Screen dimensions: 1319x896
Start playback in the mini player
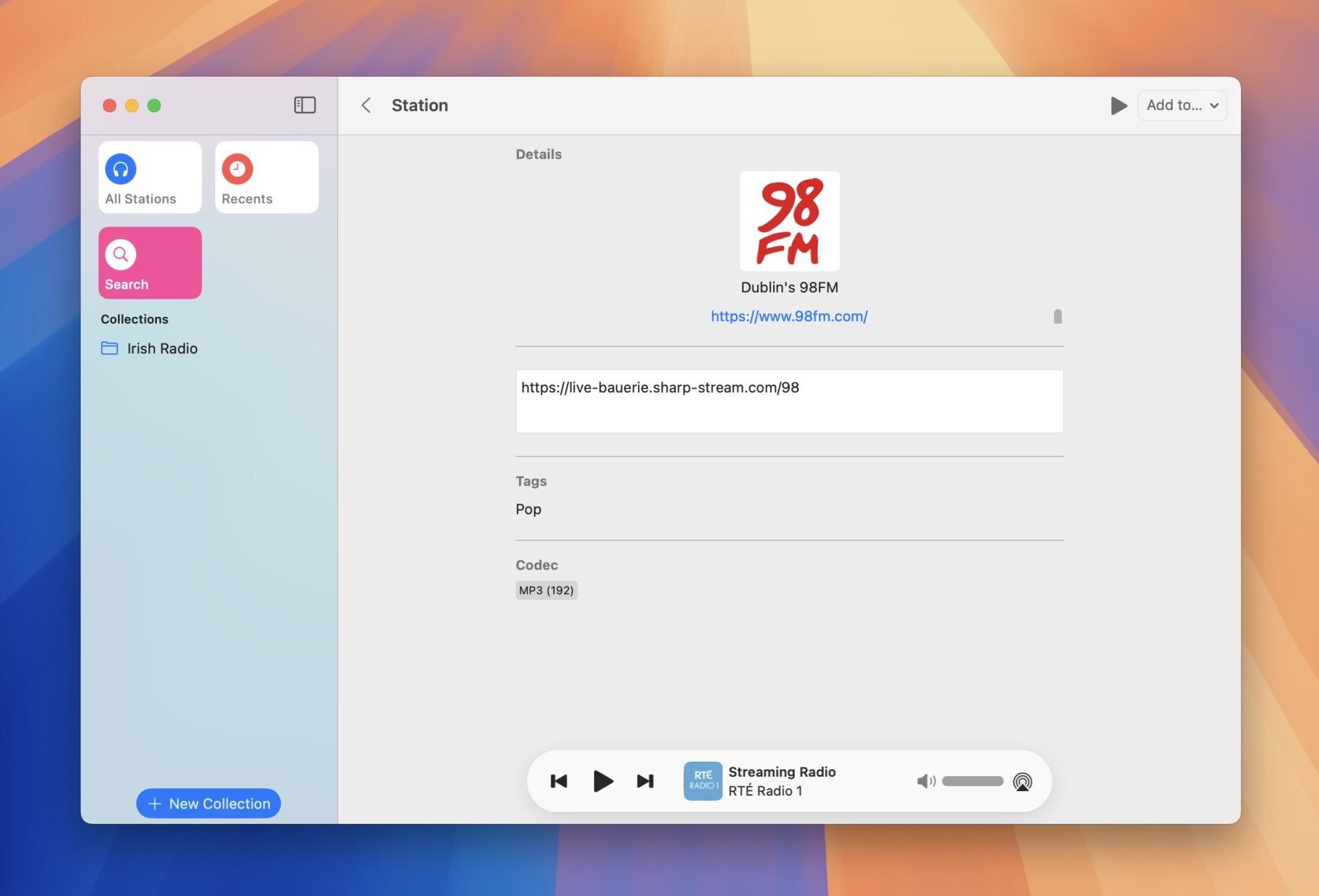pyautogui.click(x=603, y=781)
